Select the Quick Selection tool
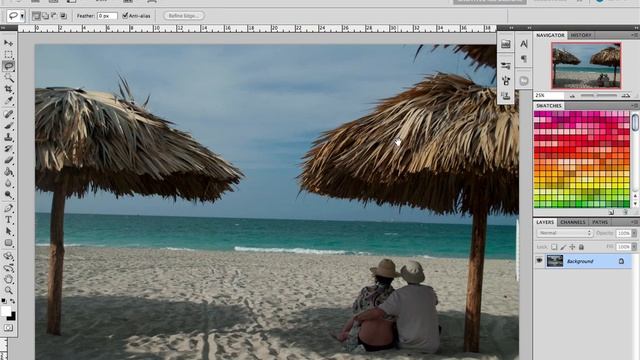Image resolution: width=640 pixels, height=360 pixels. tap(8, 77)
